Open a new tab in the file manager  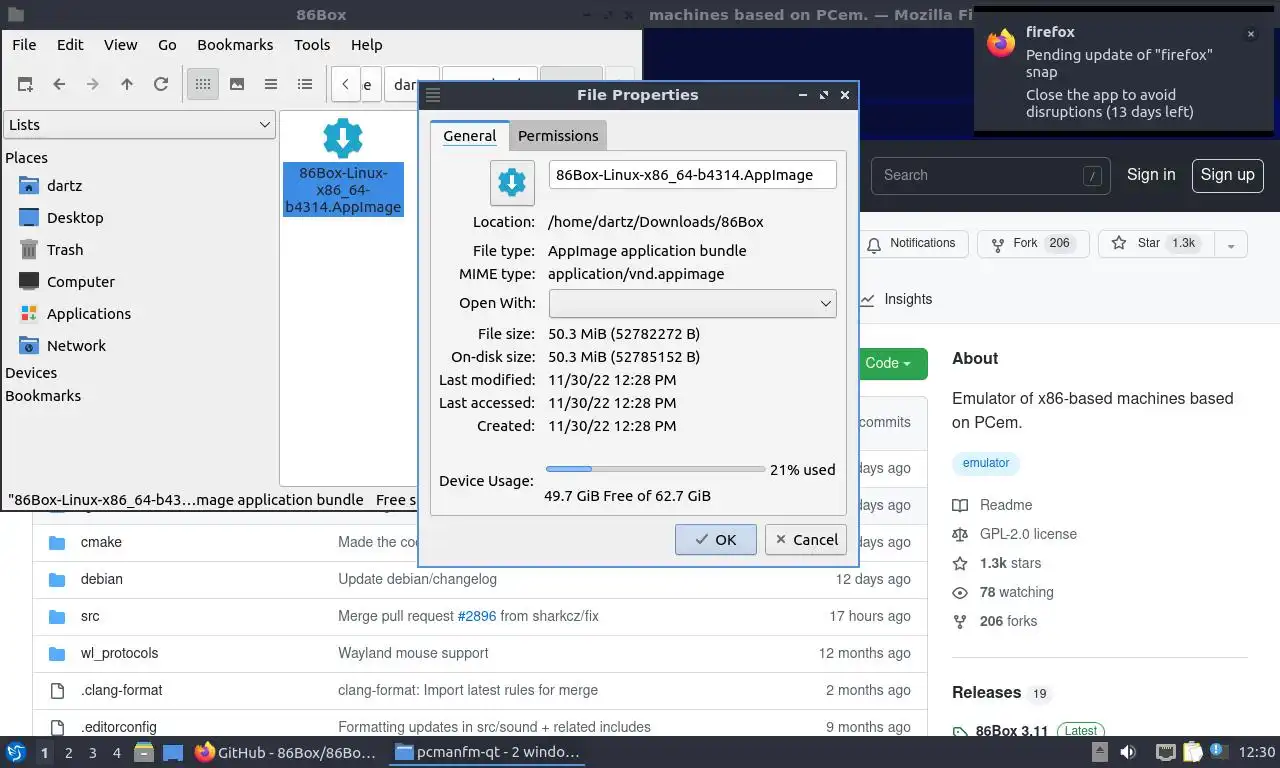point(25,84)
